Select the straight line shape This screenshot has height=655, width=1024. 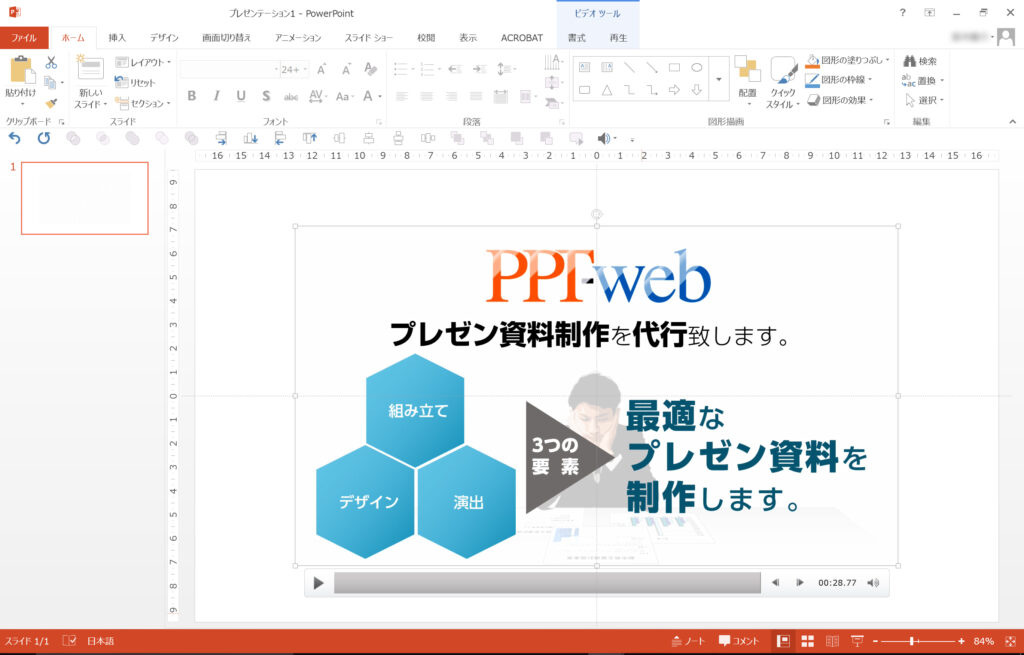(630, 67)
